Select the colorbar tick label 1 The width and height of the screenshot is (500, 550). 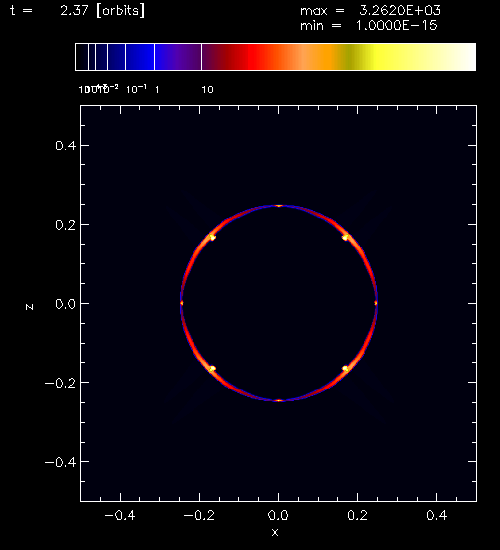157,90
